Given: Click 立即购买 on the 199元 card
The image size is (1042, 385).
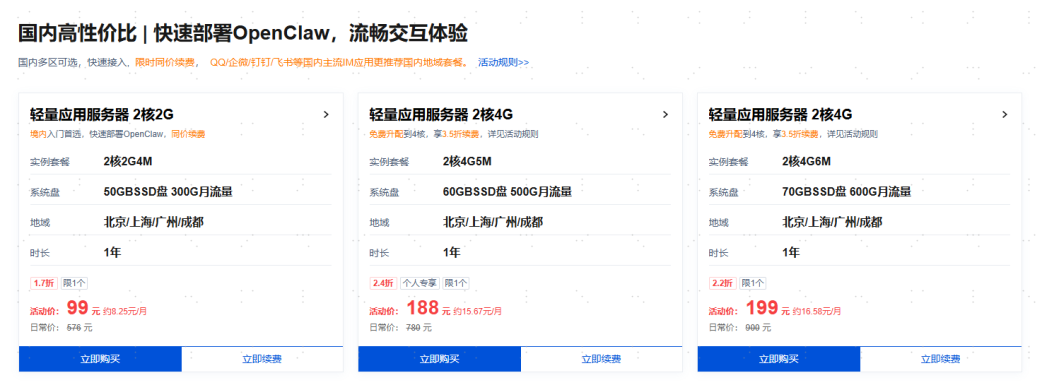Looking at the screenshot, I should coord(779,359).
